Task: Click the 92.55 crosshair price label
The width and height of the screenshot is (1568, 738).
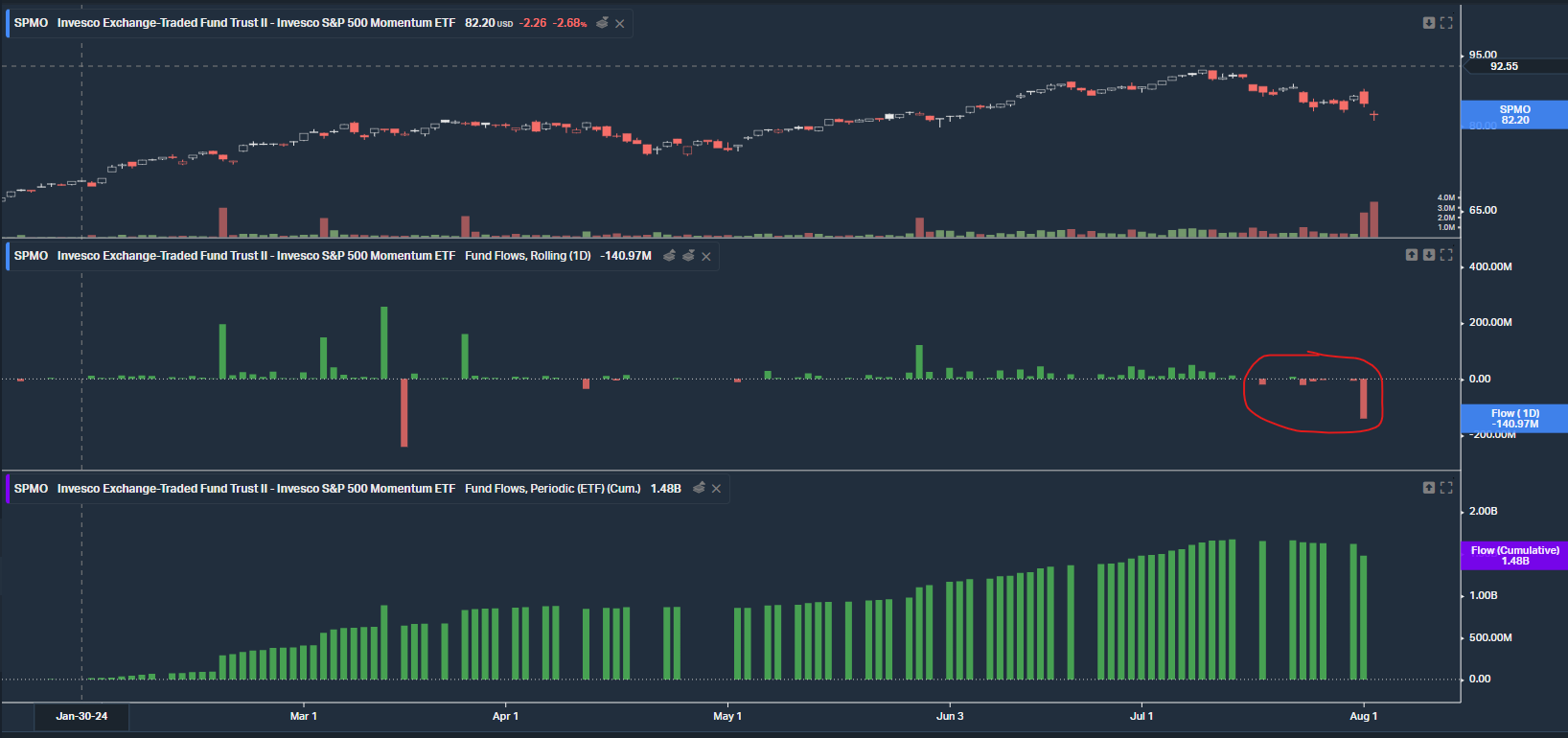Action: [1504, 66]
